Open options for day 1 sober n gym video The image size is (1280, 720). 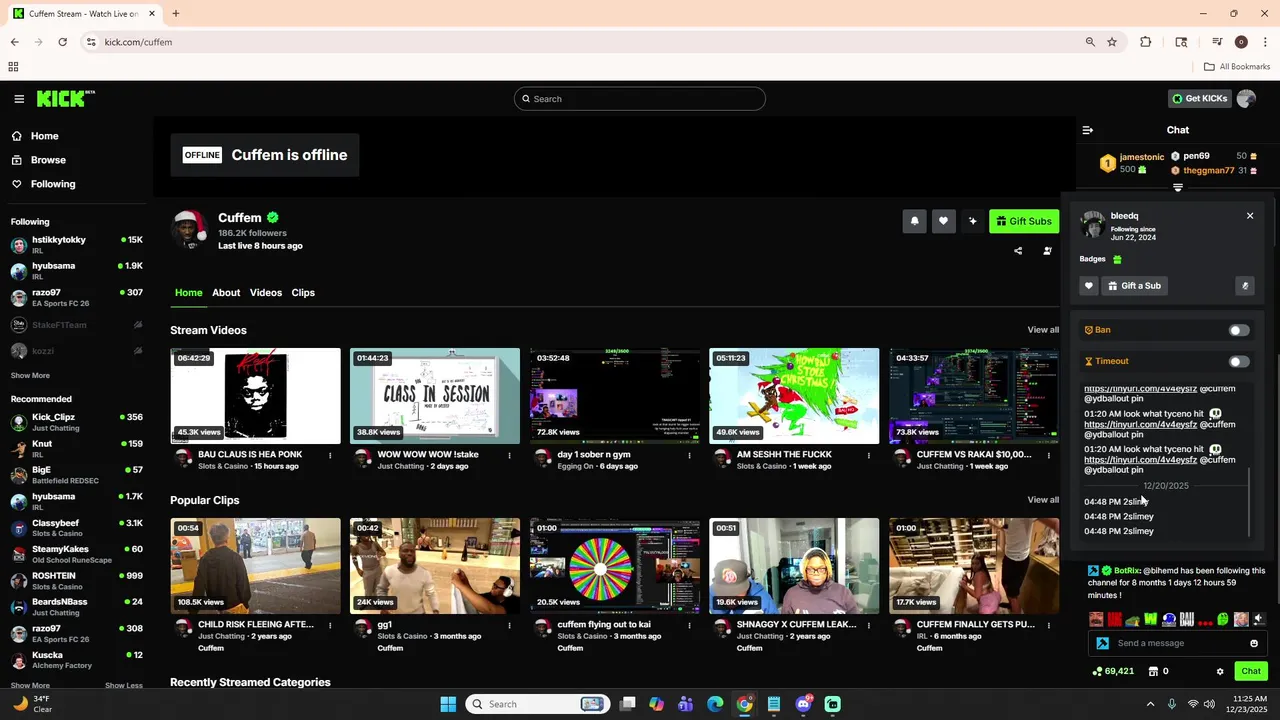click(x=689, y=455)
